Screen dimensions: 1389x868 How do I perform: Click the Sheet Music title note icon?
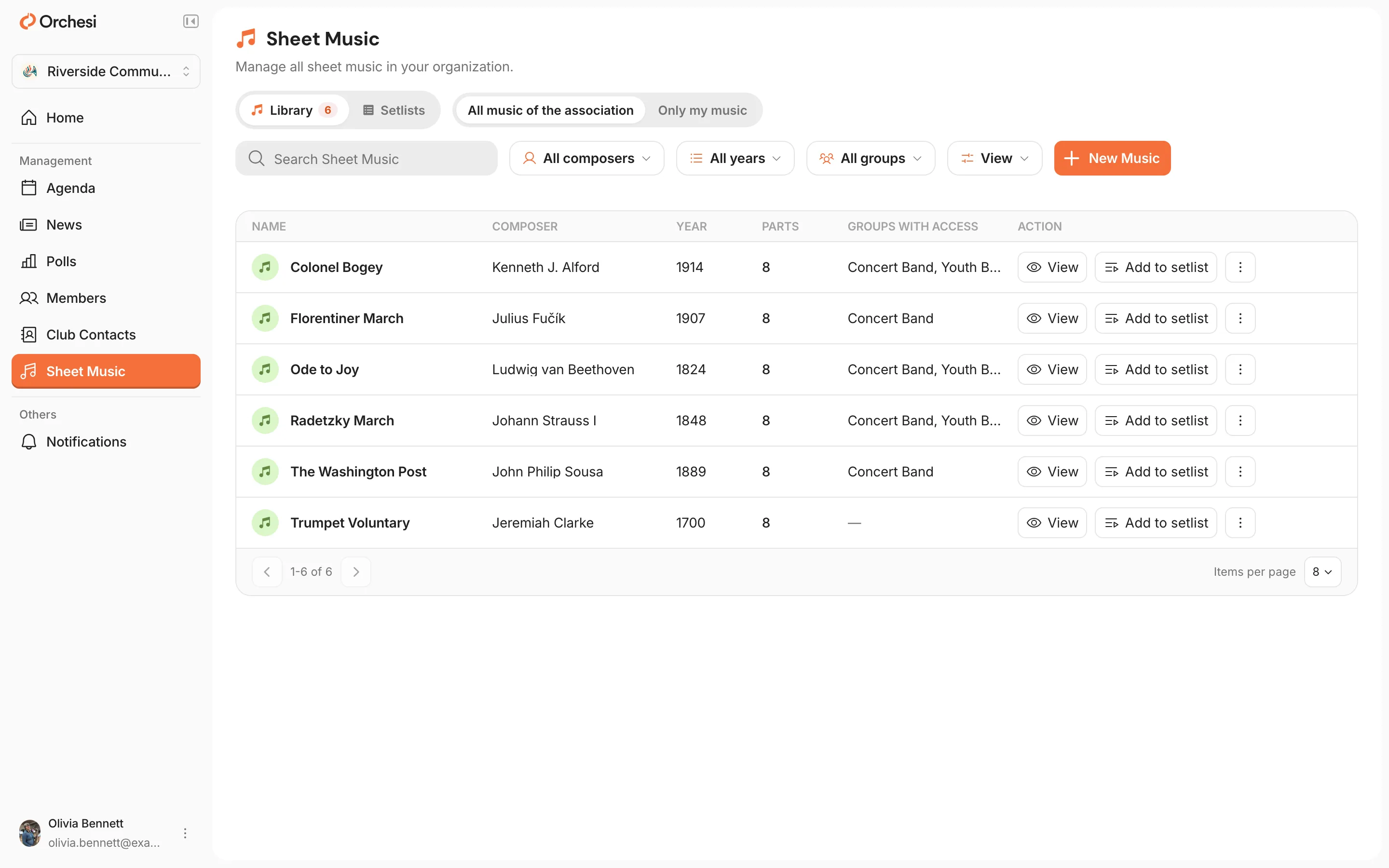click(x=246, y=39)
